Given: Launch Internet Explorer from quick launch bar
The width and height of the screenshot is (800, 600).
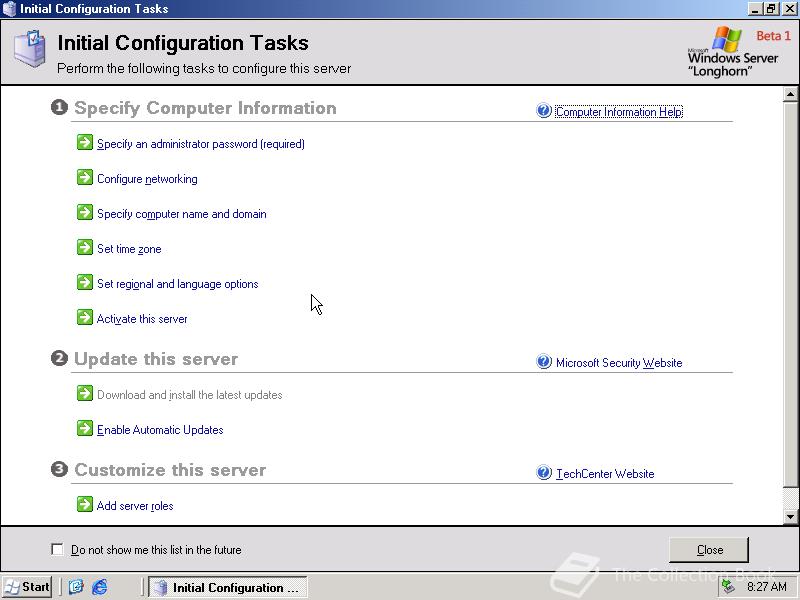Looking at the screenshot, I should click(x=99, y=587).
